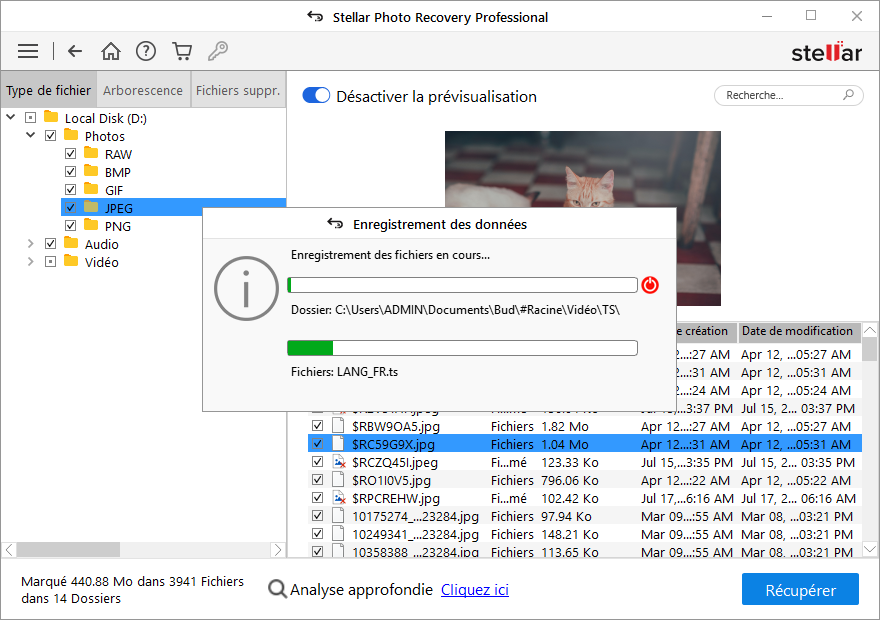Viewport: 880px width, 620px height.
Task: Uncheck the RAW folder checkbox
Action: click(x=70, y=154)
